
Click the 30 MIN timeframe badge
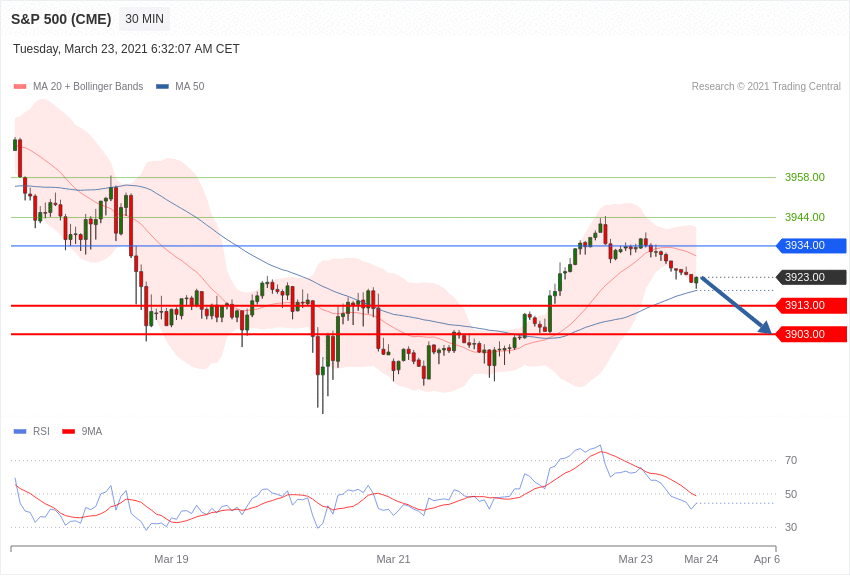pos(144,19)
